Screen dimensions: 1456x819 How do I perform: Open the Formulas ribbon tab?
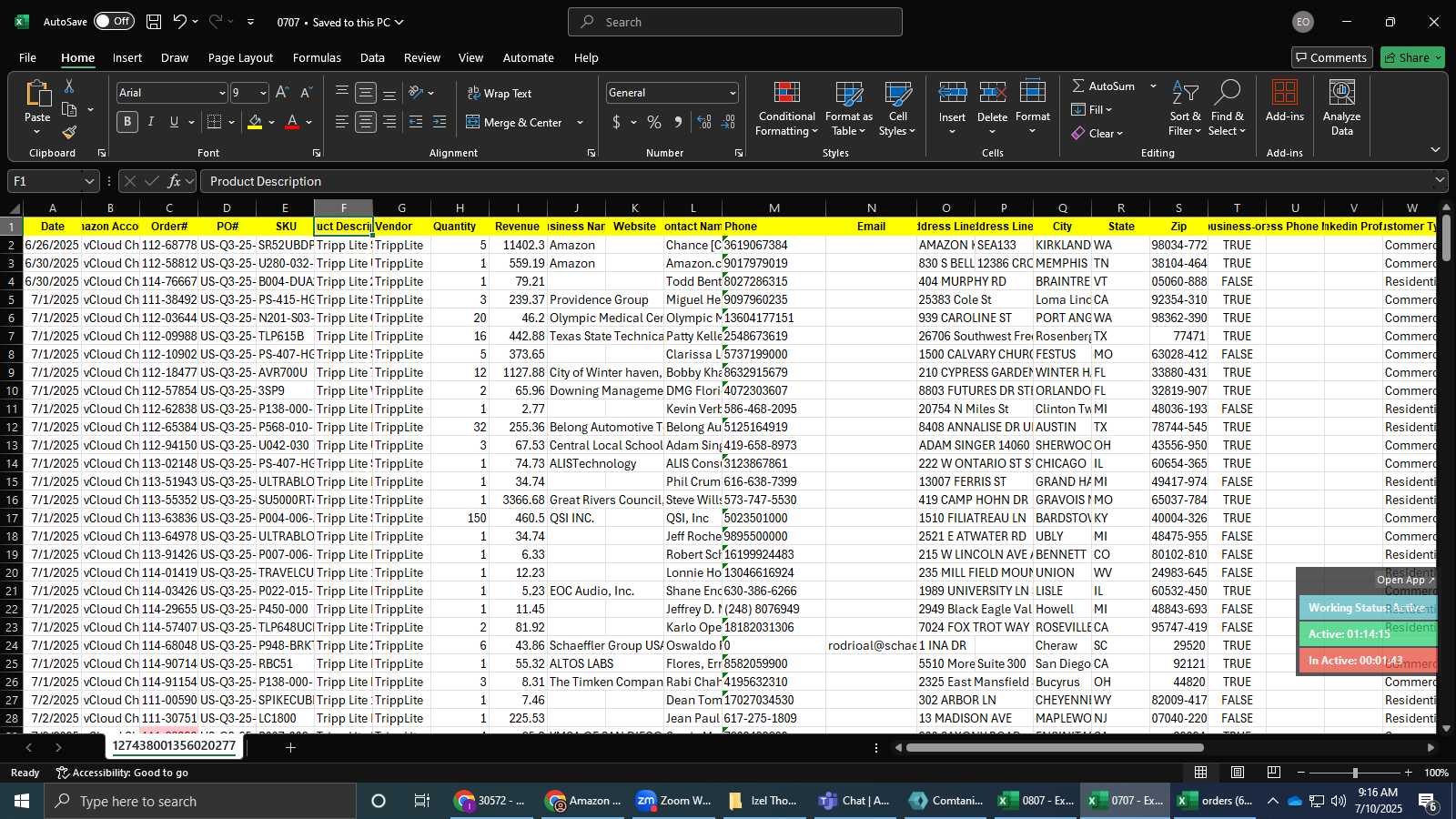tap(317, 57)
